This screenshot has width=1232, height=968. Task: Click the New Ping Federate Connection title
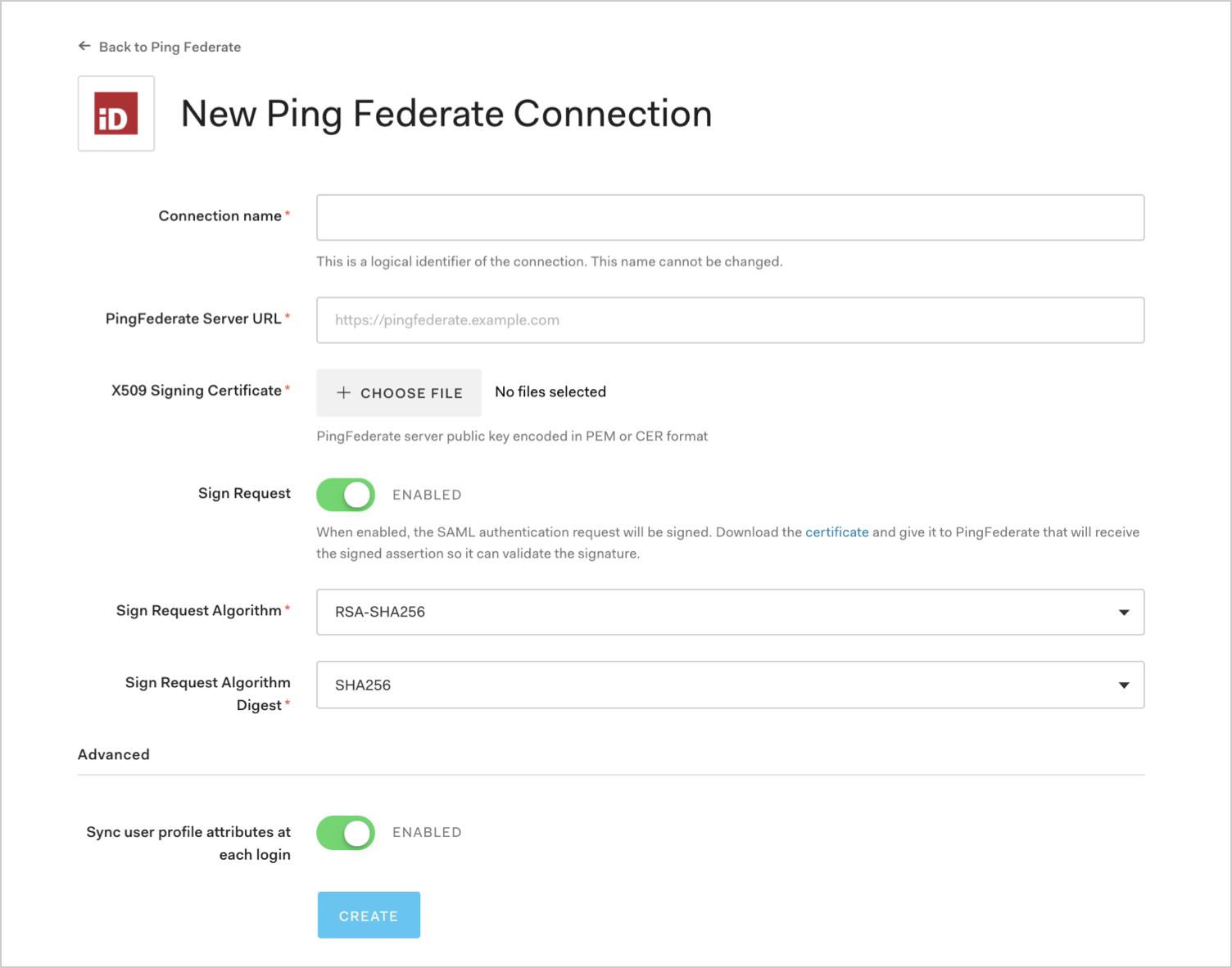pos(446,114)
